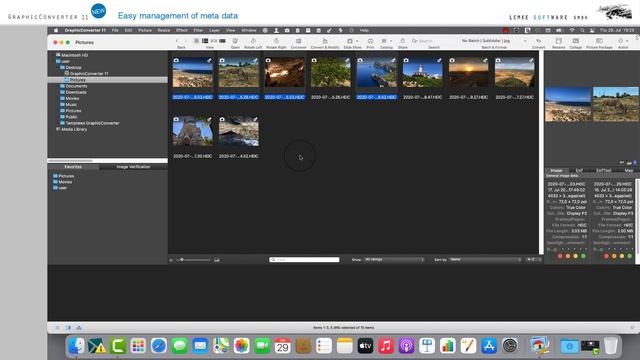640x360 pixels.
Task: Select the Favorites tab
Action: (x=73, y=167)
